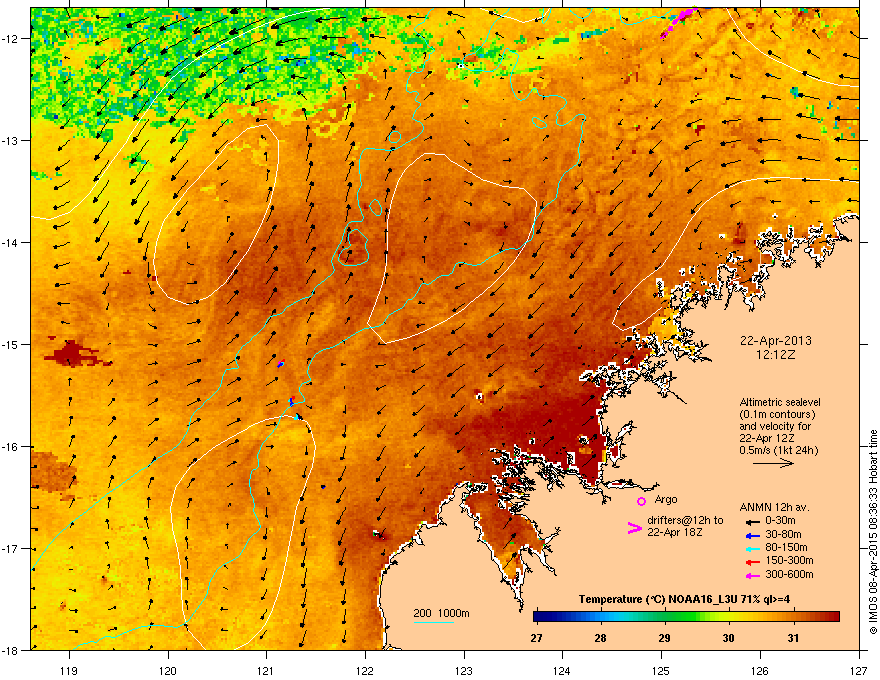Click the colorbar tick label '27'
The width and height of the screenshot is (880, 680).
[537, 638]
